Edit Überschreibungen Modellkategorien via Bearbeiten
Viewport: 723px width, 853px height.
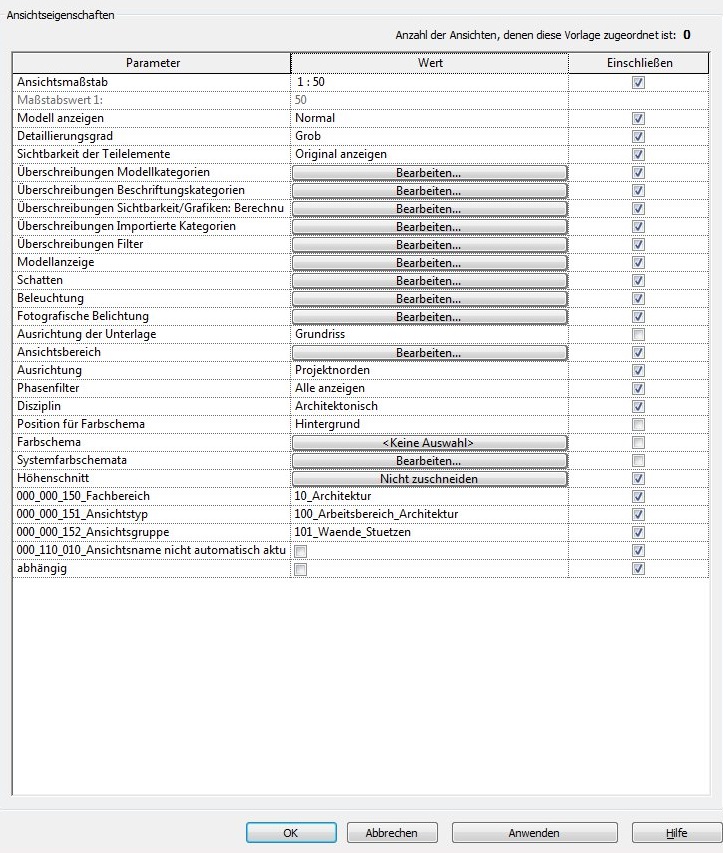point(429,173)
